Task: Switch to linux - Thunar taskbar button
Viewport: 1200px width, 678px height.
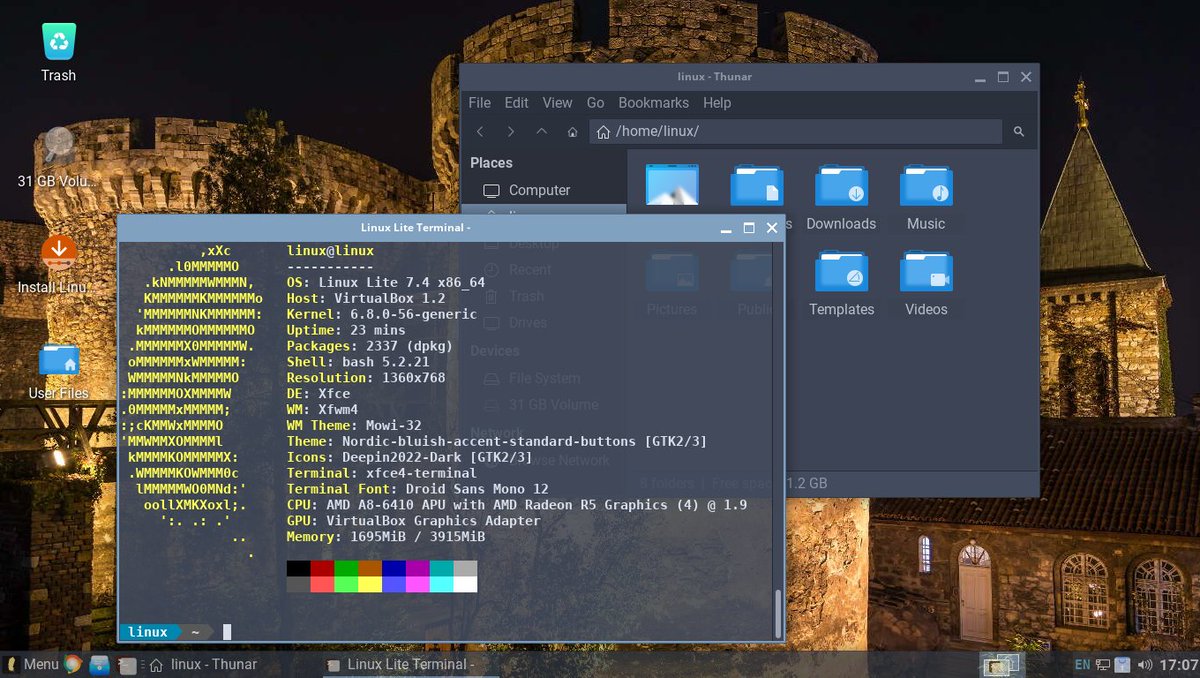Action: click(204, 664)
